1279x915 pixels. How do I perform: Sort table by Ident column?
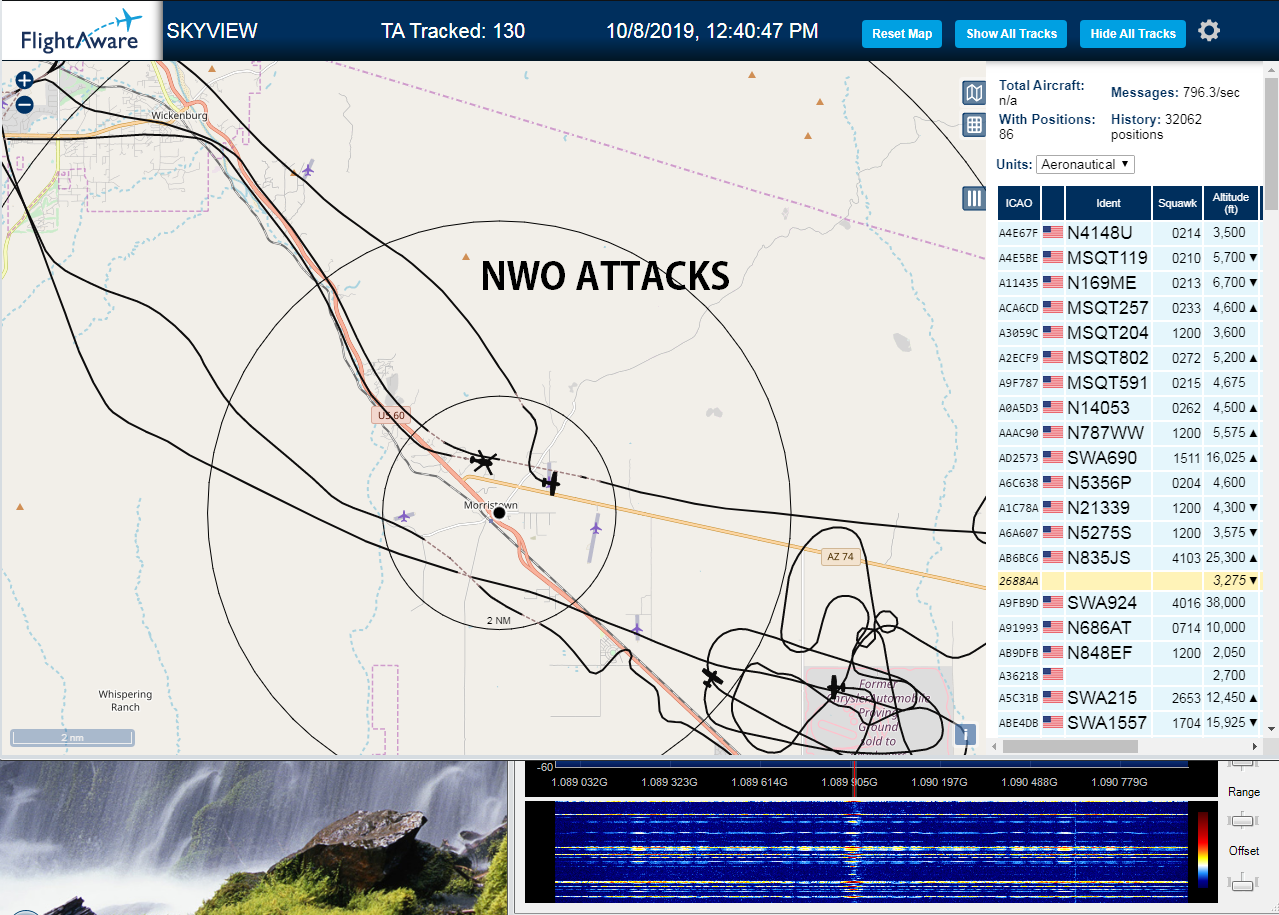click(x=1108, y=203)
